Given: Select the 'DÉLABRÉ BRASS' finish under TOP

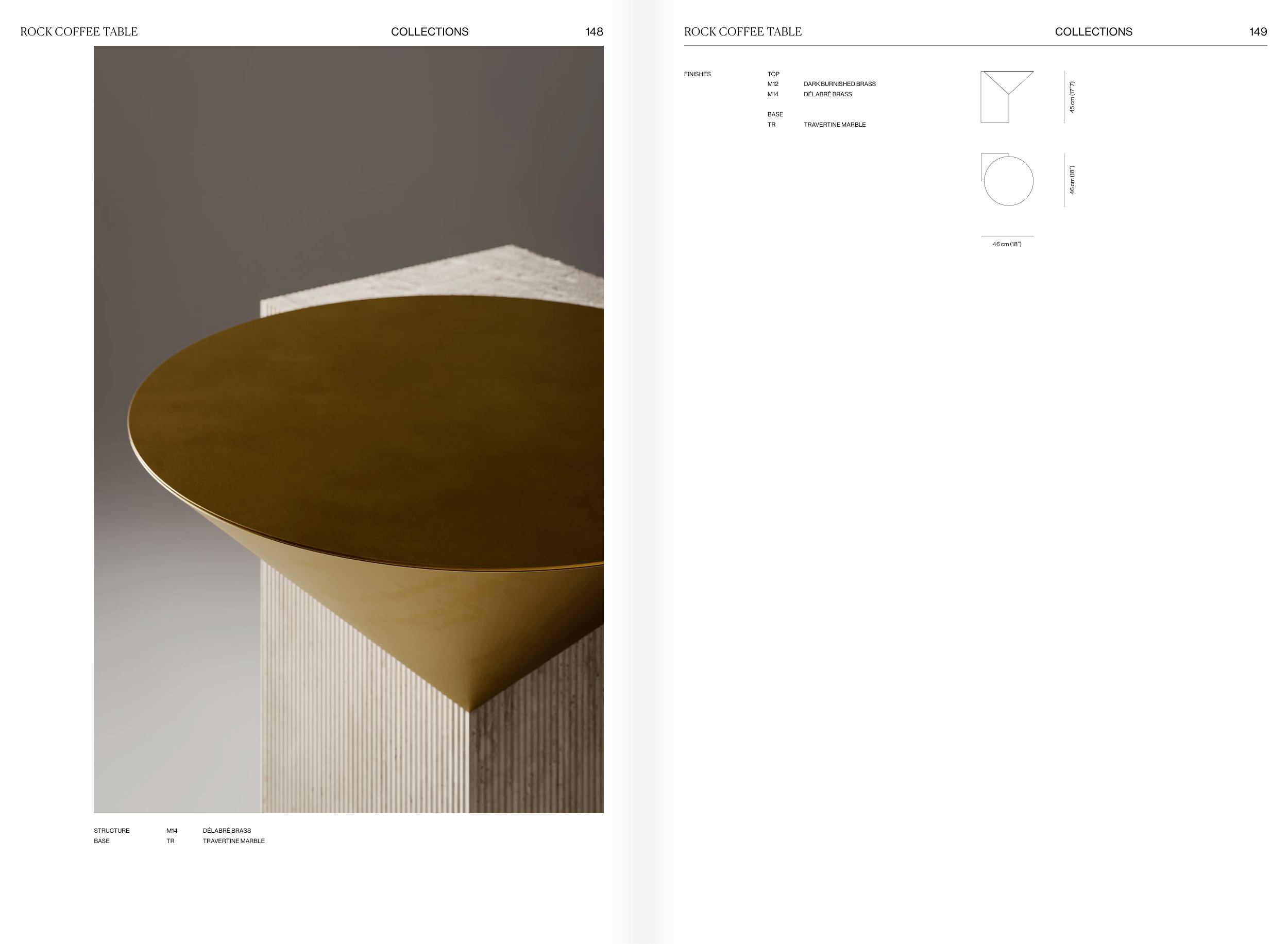Looking at the screenshot, I should (827, 94).
